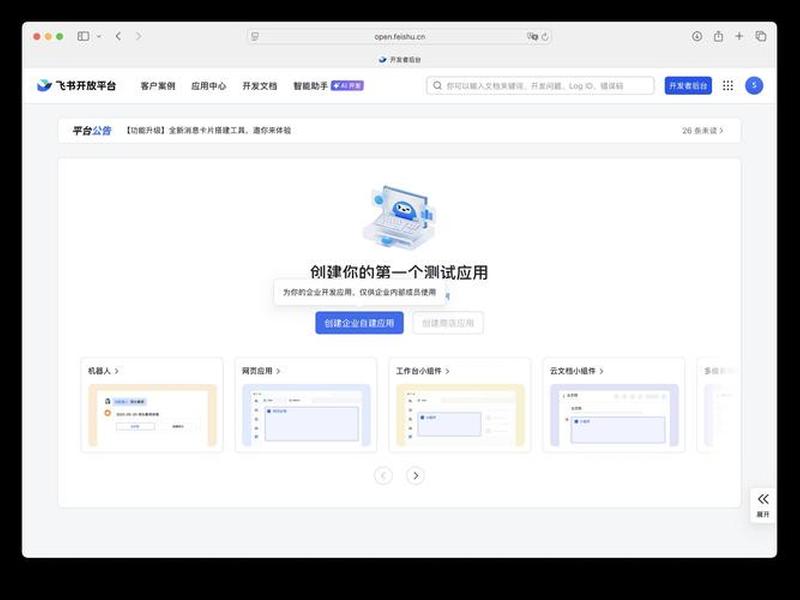The image size is (800, 600).
Task: Click the 创建企业自建应用 button
Action: [x=359, y=323]
